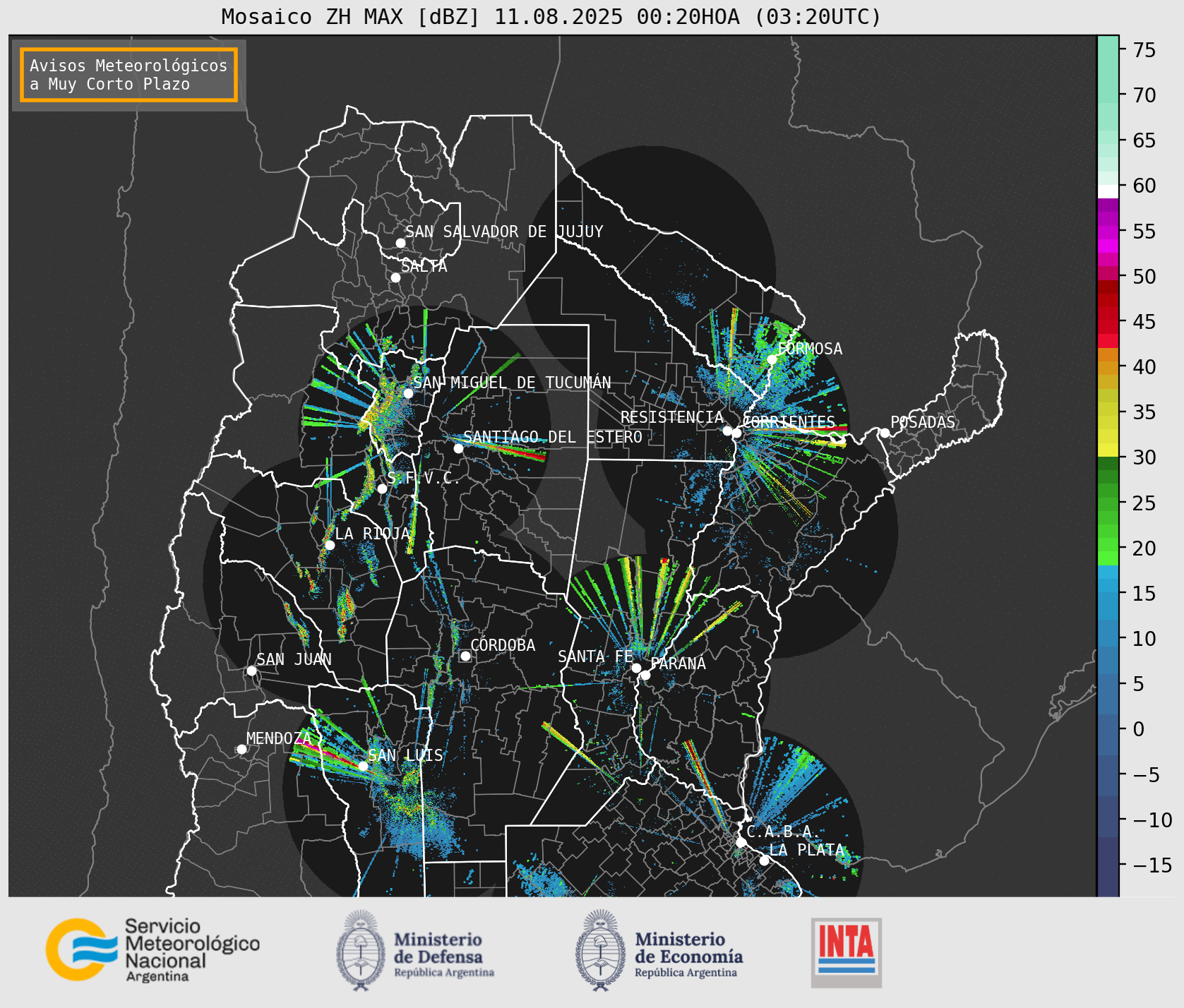This screenshot has width=1184, height=1008.
Task: Click the SANTIAGO DEL ESTERO label
Action: point(553,437)
